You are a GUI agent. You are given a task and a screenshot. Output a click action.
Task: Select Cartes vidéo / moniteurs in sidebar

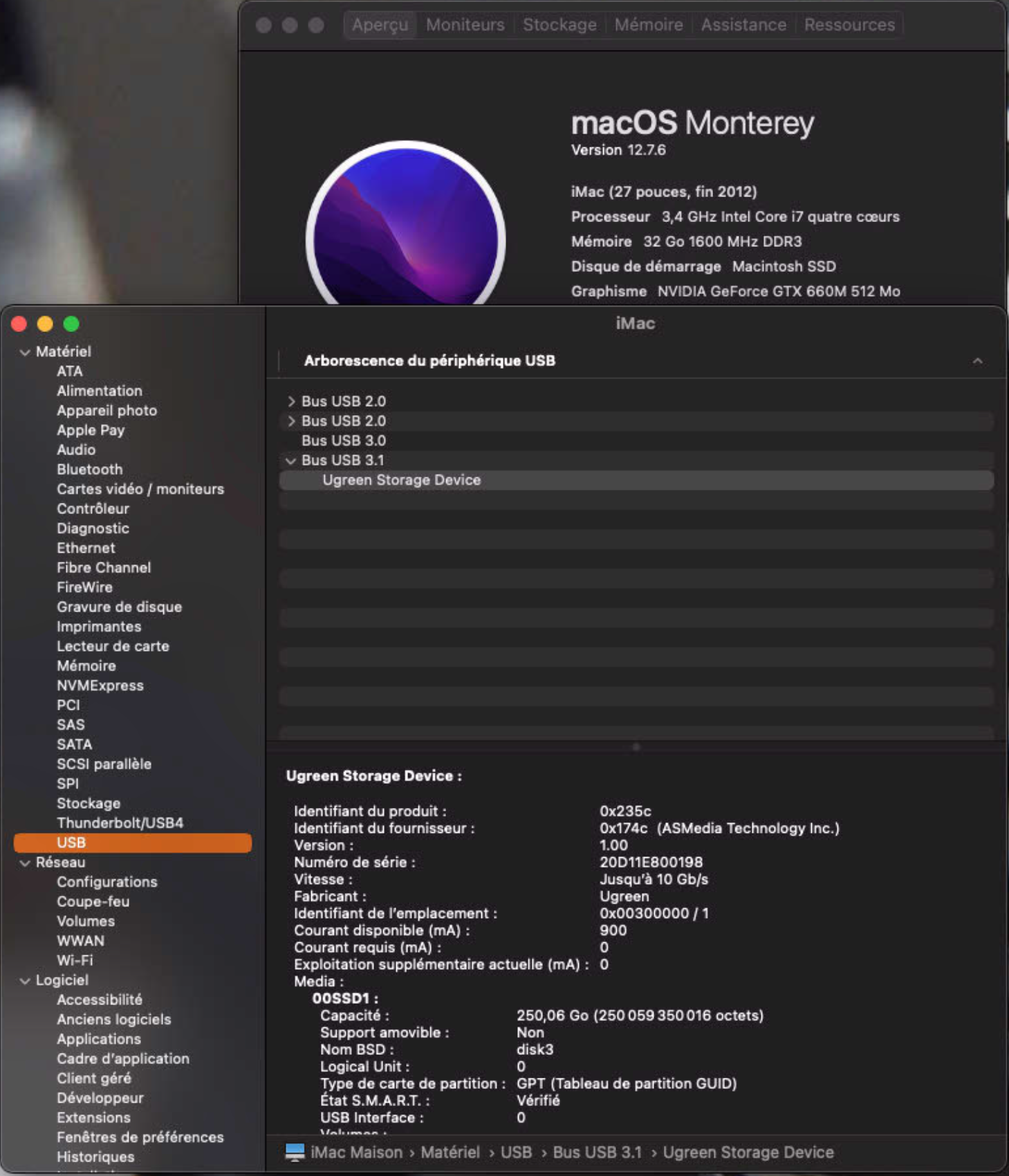140,489
